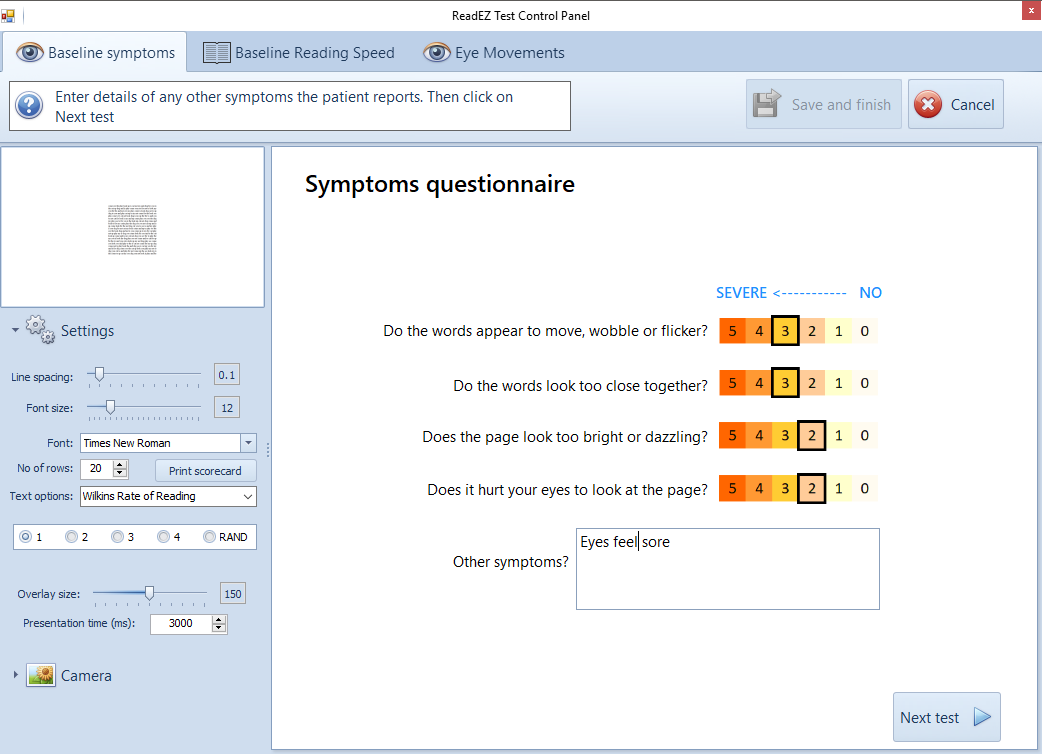Screen dimensions: 1042x754
Task: Select the RAND radio button
Action: [x=209, y=537]
